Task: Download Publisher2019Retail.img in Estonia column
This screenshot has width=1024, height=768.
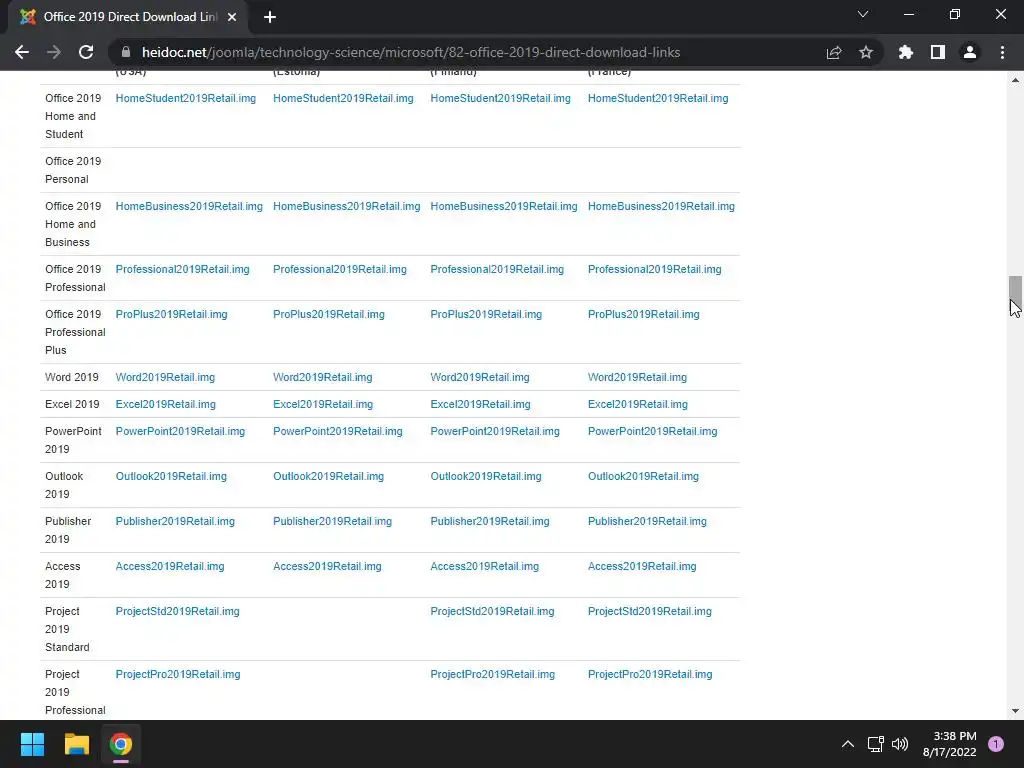Action: click(332, 521)
